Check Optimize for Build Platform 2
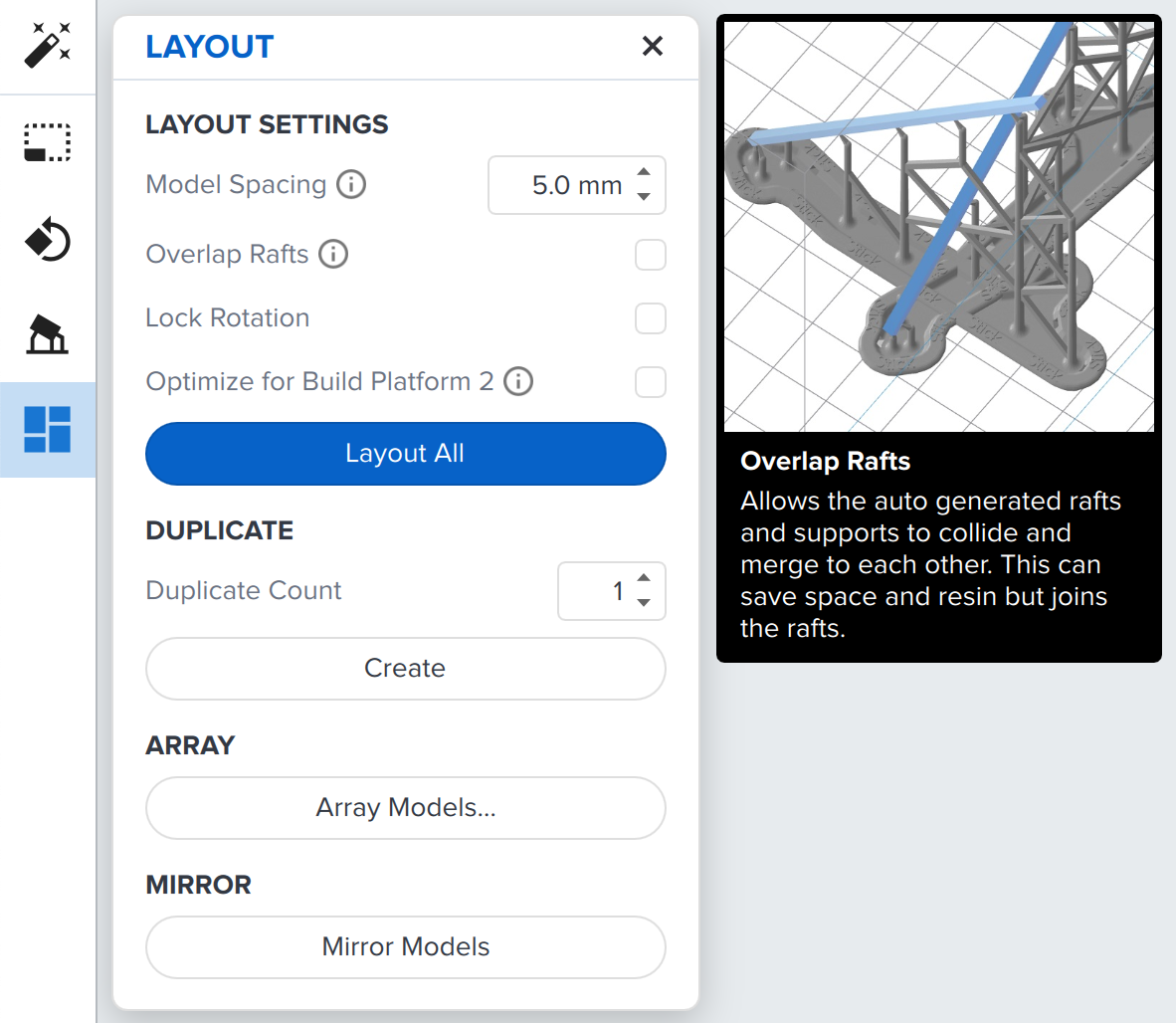The height and width of the screenshot is (1023, 1176). click(651, 382)
